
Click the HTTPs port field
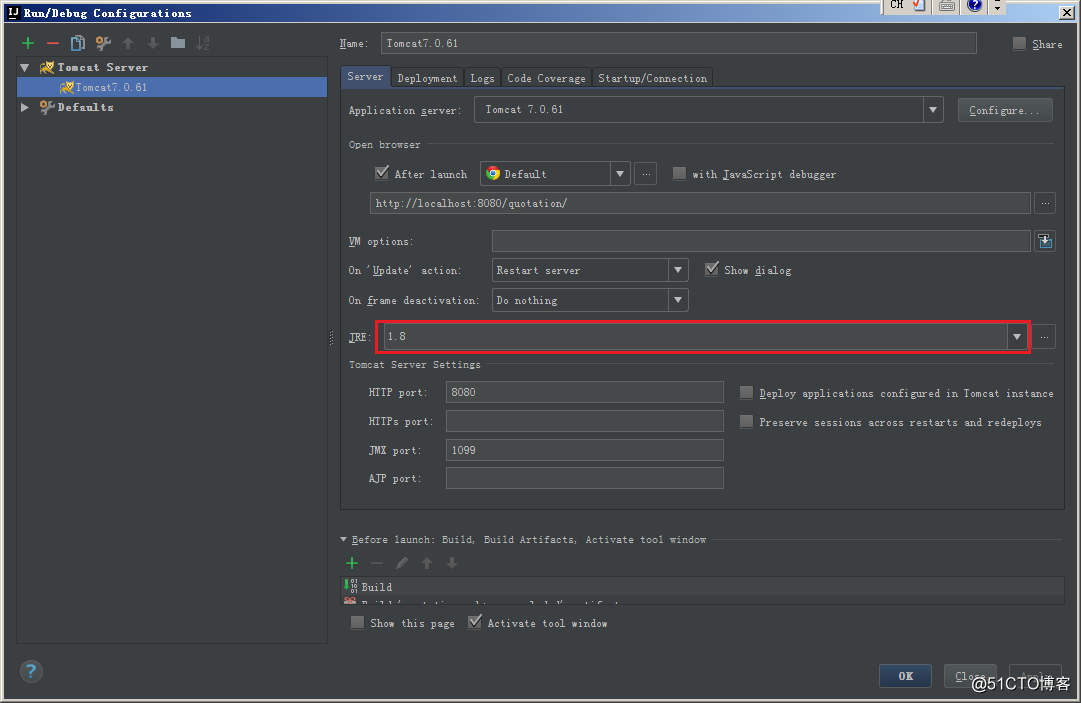click(585, 421)
